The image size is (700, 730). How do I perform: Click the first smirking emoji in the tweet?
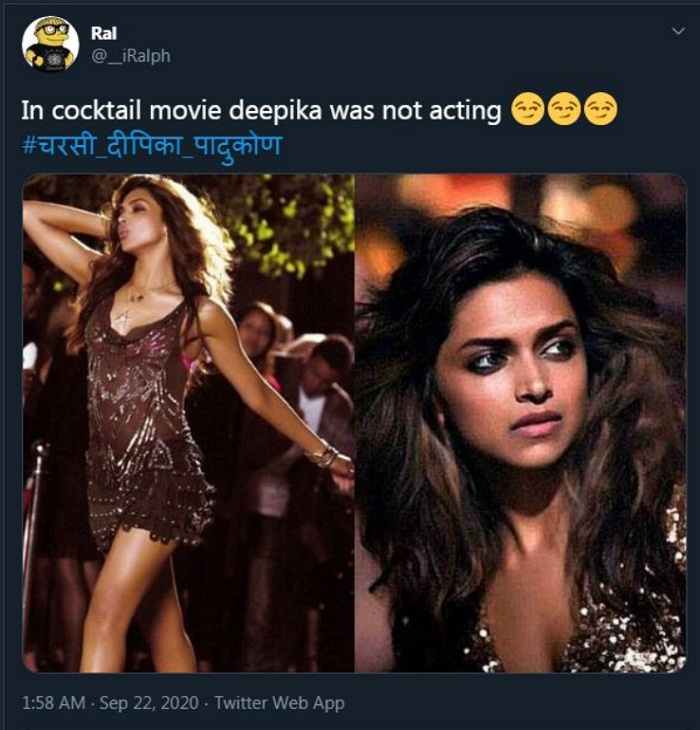click(x=526, y=110)
